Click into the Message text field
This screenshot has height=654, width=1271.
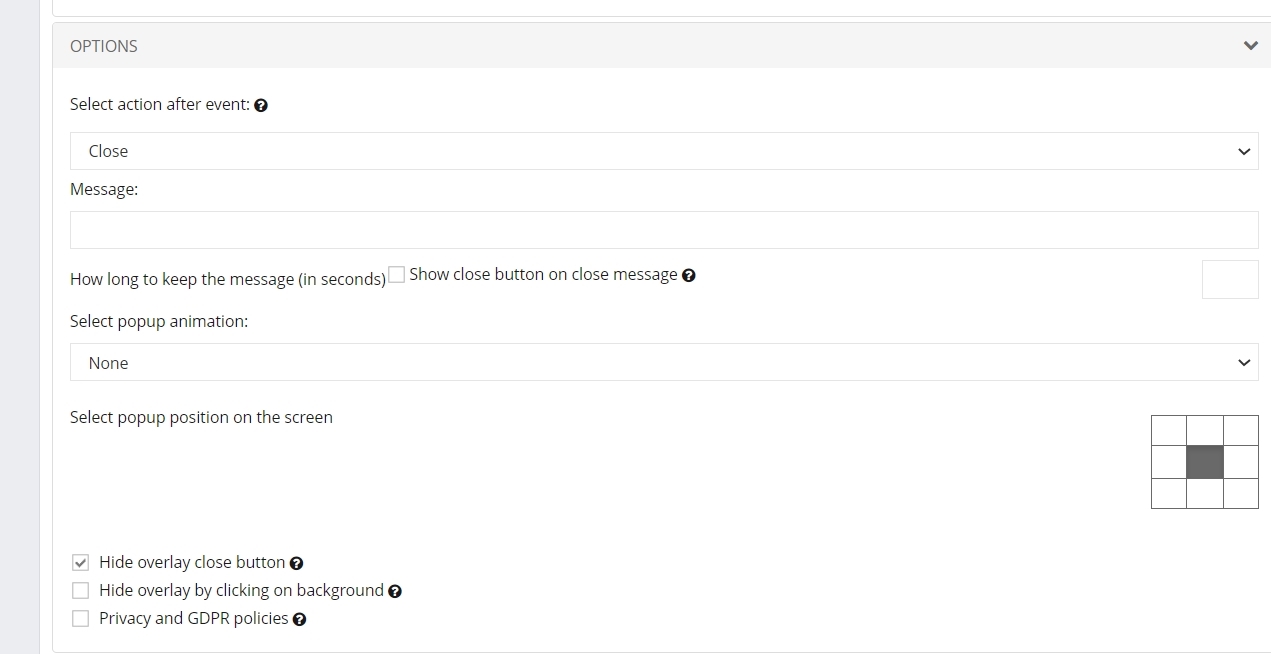(x=663, y=230)
